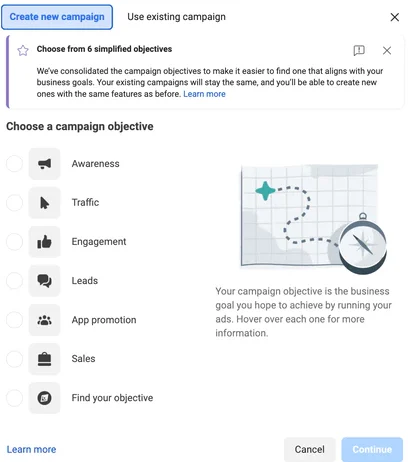This screenshot has height=462, width=408.
Task: Click the Find your objective compass icon
Action: [44, 398]
